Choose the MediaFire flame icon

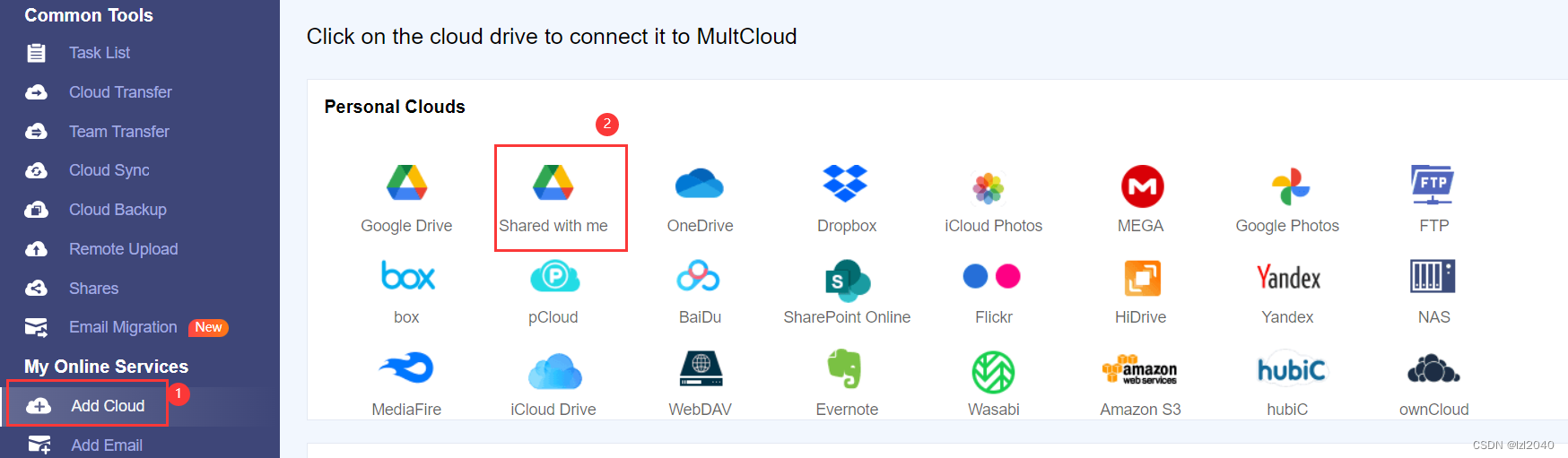406,367
